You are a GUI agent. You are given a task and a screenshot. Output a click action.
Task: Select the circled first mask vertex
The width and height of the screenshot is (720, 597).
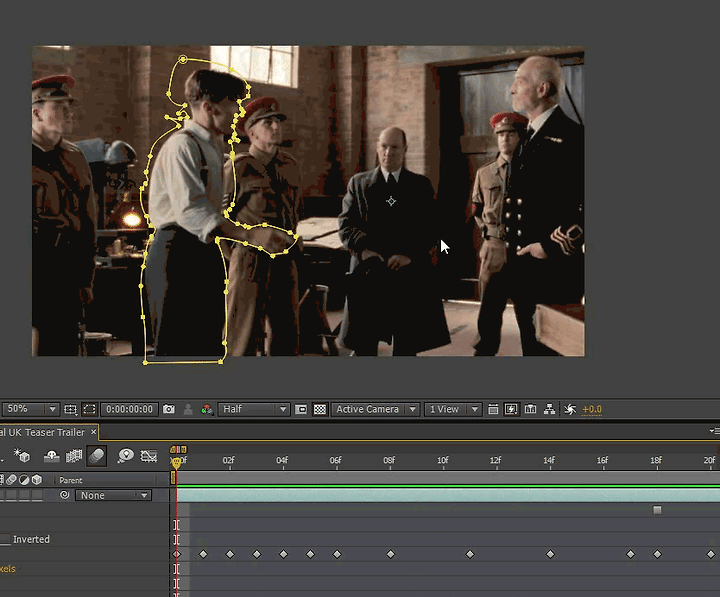coord(183,59)
